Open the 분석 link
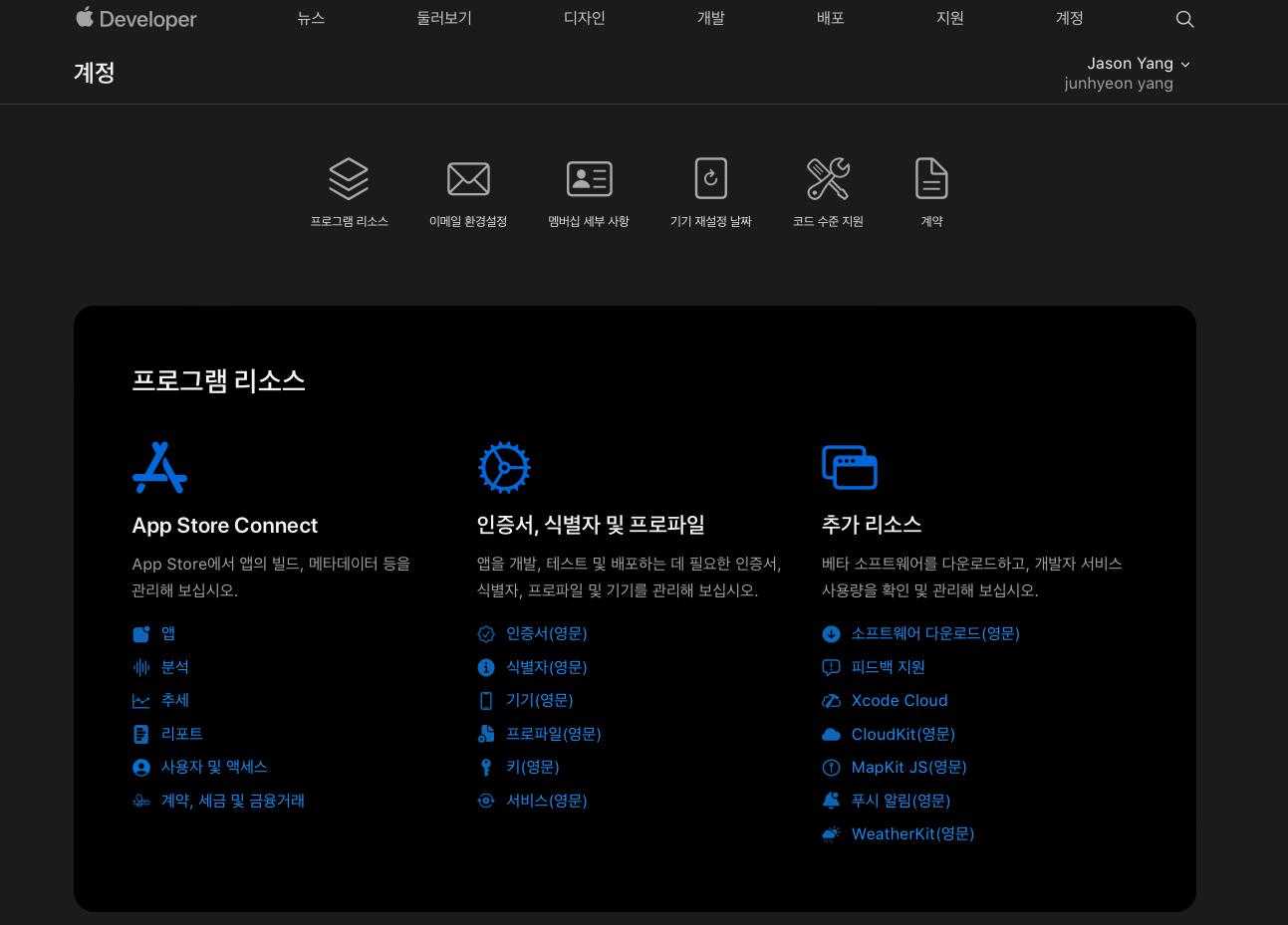1288x925 pixels. 175,667
